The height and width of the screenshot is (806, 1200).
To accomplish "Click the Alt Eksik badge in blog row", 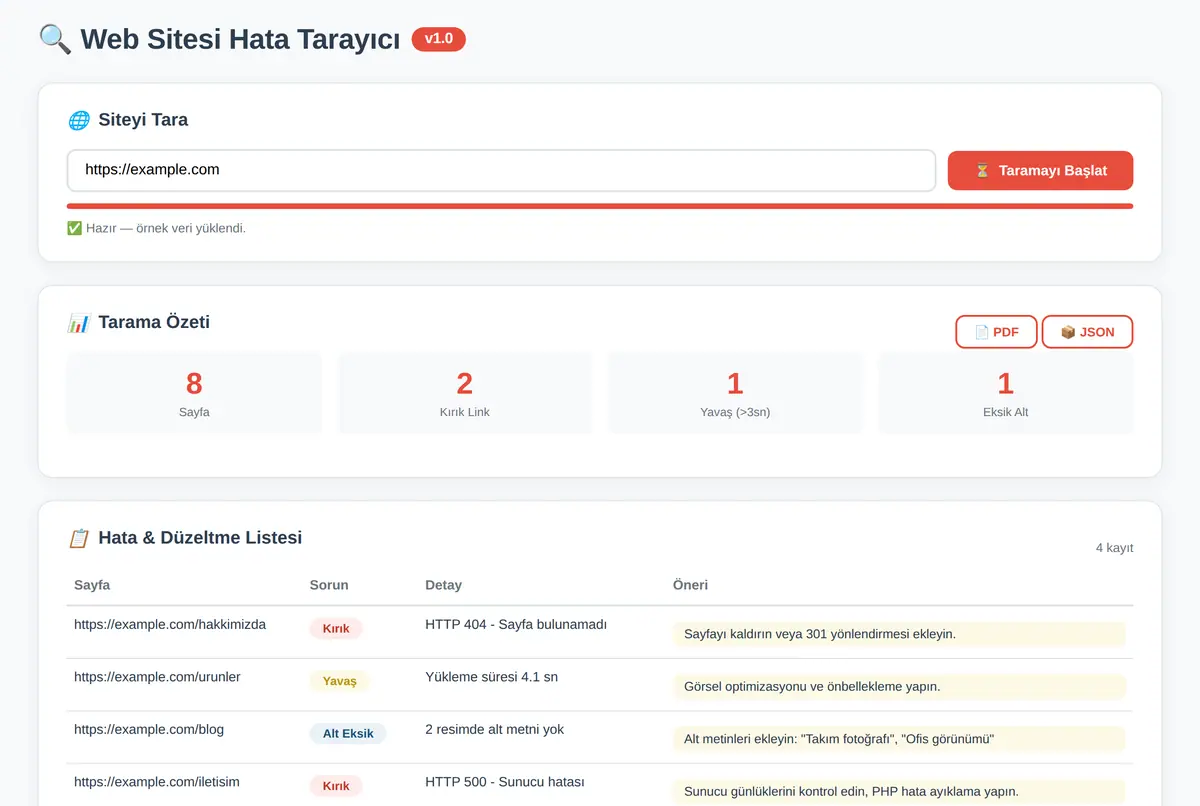I will [348, 734].
